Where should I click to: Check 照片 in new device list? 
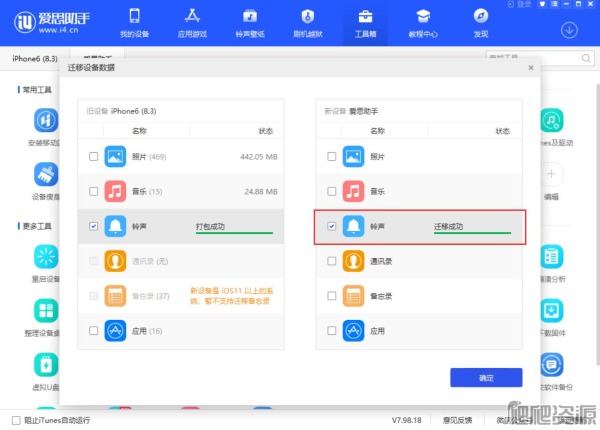point(332,156)
